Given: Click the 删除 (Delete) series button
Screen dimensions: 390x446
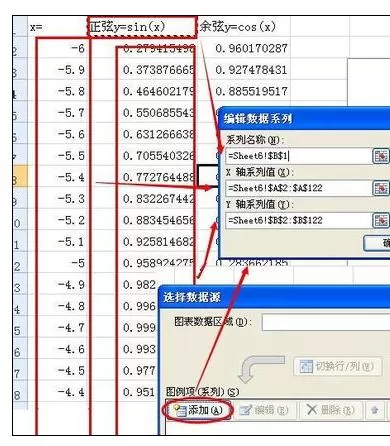Looking at the screenshot, I should (x=331, y=410).
